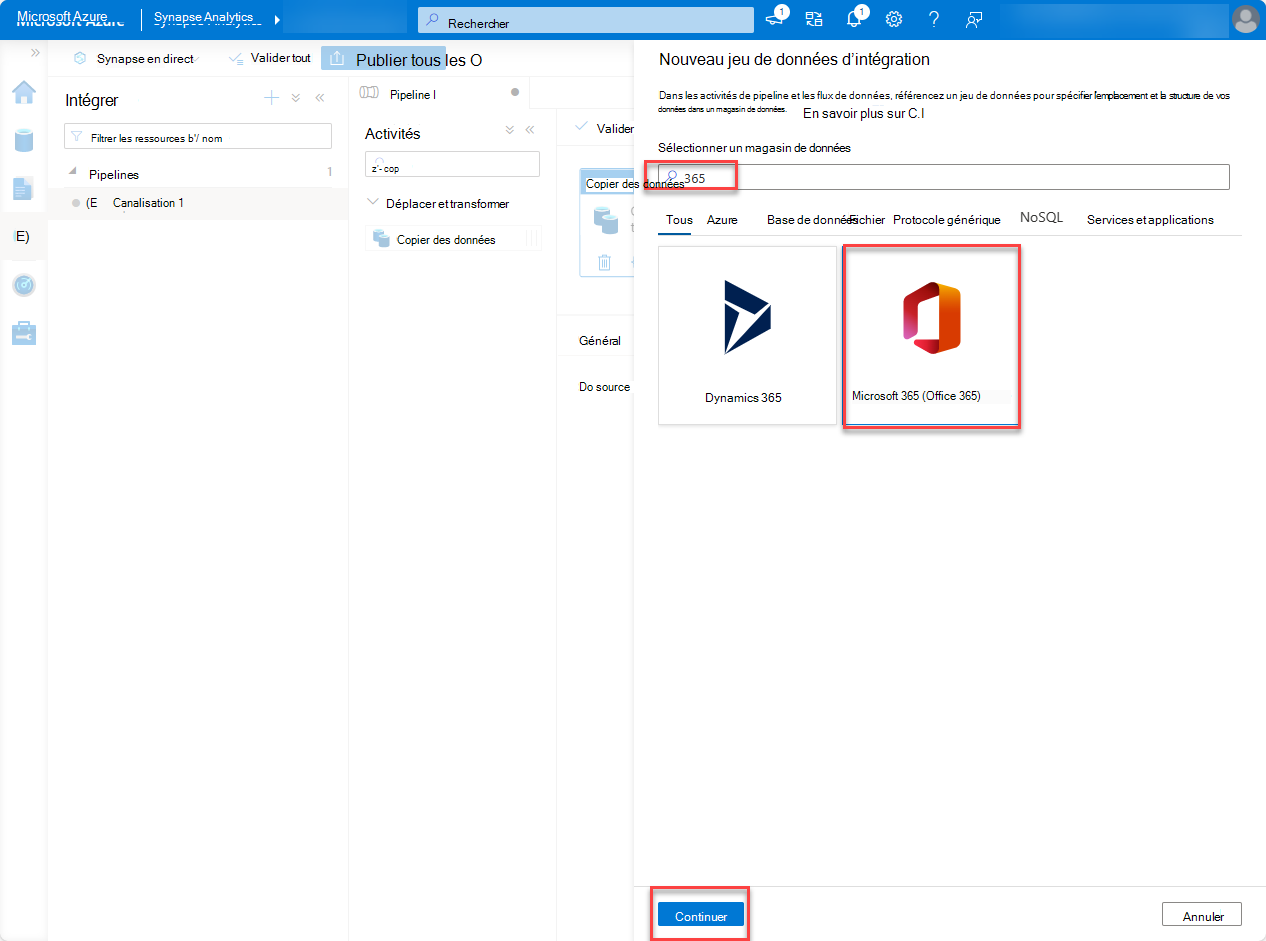
Task: Open the Manage hub in the sidebar
Action: click(23, 333)
